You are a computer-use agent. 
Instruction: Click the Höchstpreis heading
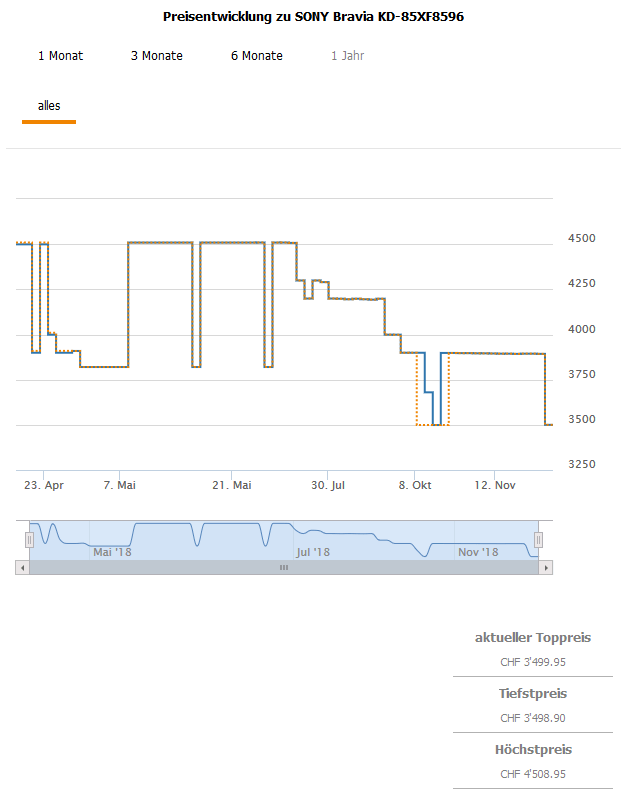click(x=533, y=750)
